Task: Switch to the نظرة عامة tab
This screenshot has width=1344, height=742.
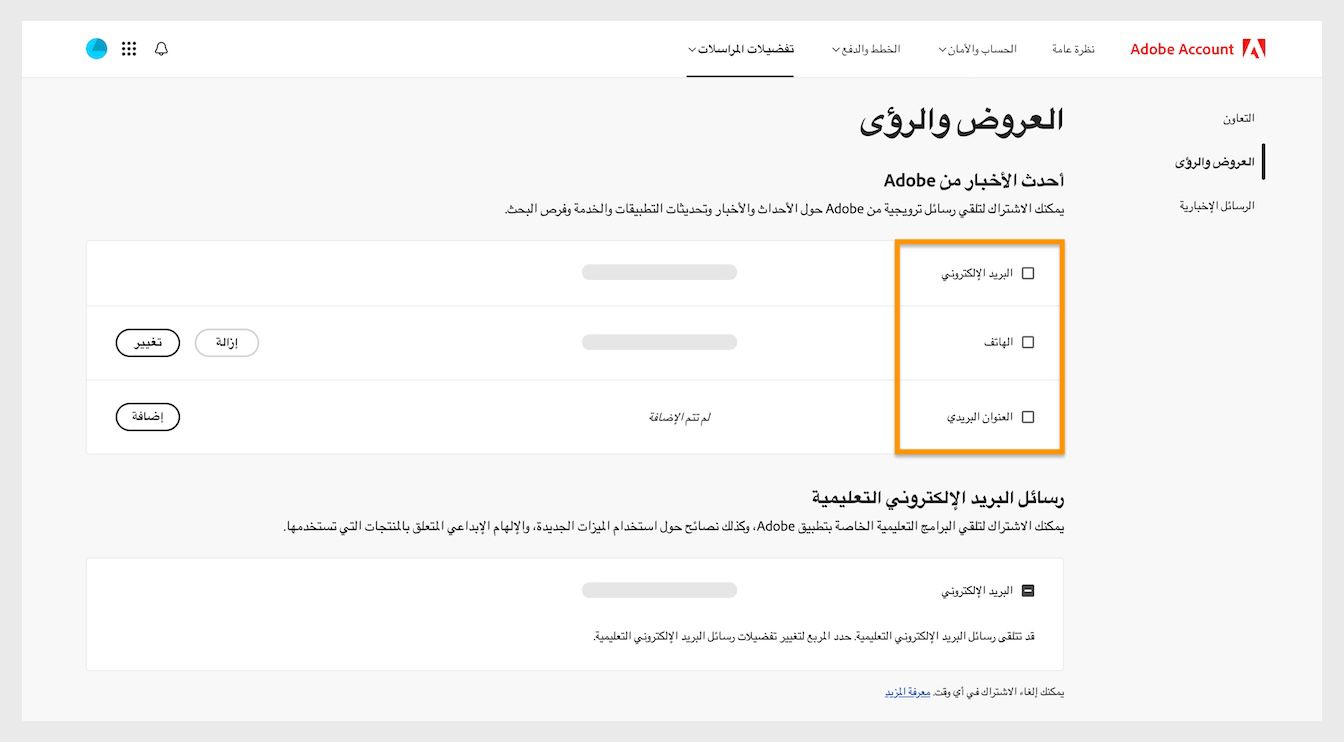Action: pyautogui.click(x=1072, y=48)
